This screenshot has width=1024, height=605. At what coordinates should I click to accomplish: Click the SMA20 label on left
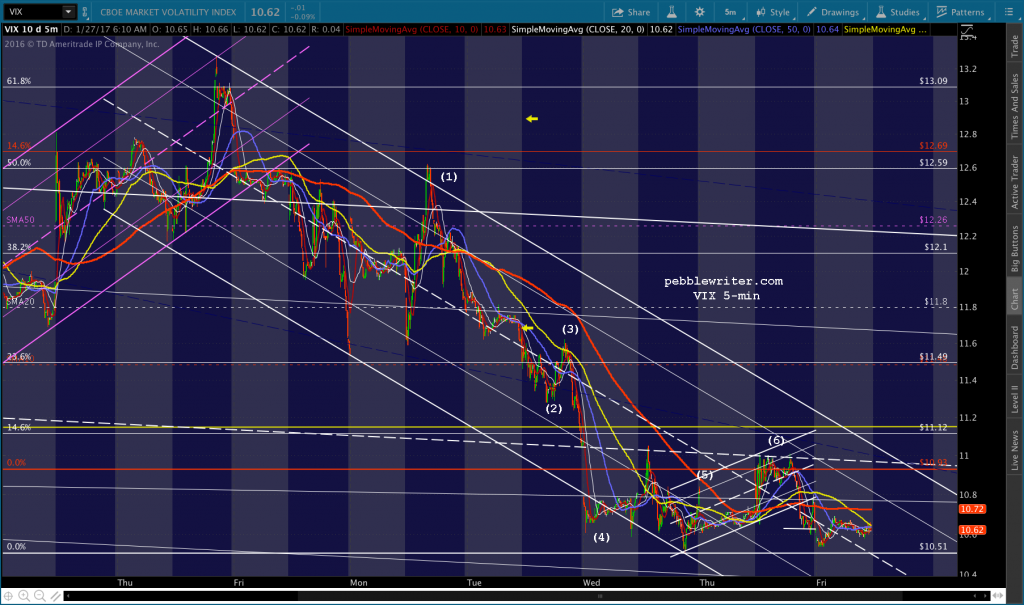coord(20,302)
